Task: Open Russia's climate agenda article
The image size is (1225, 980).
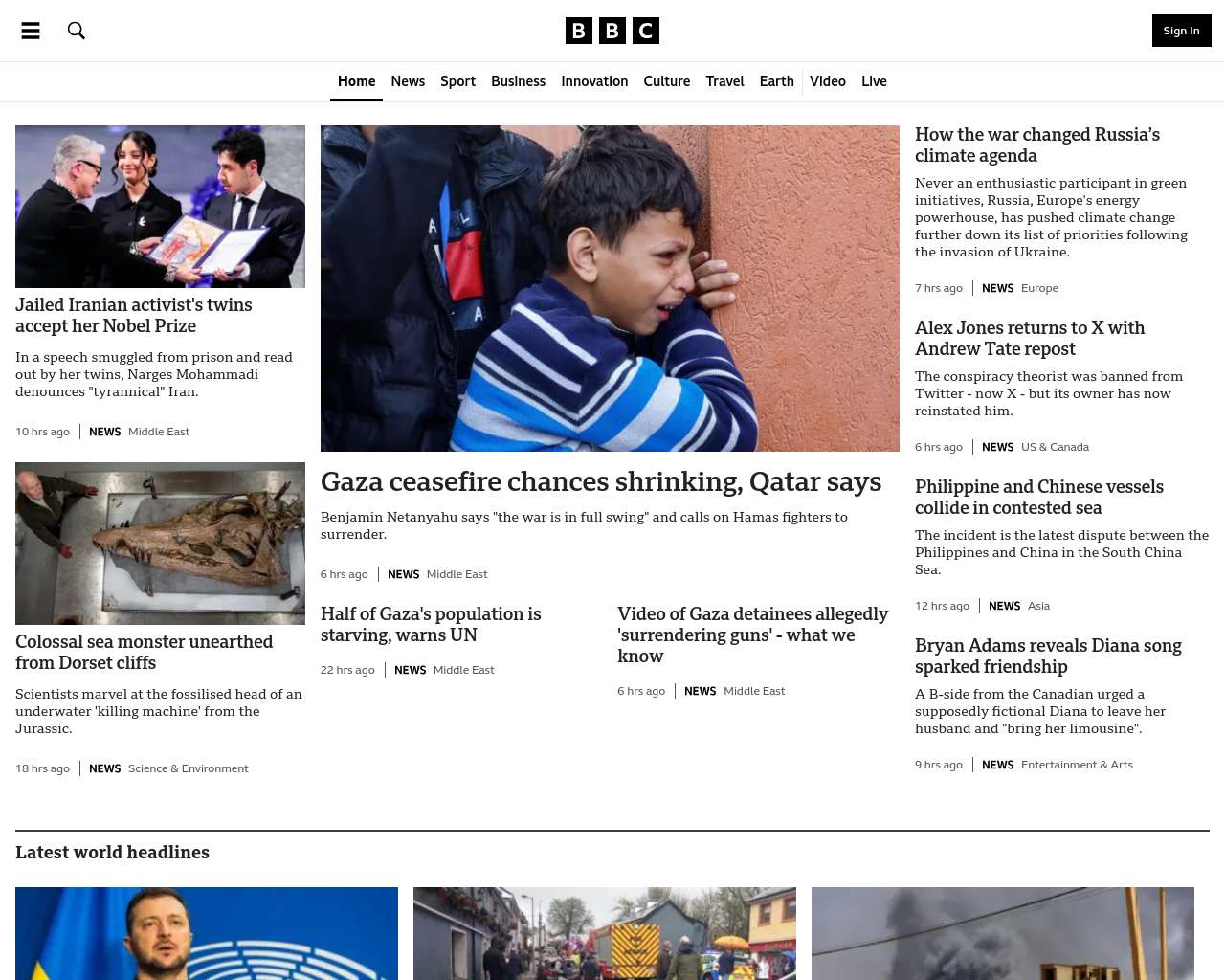Action: 1037,145
